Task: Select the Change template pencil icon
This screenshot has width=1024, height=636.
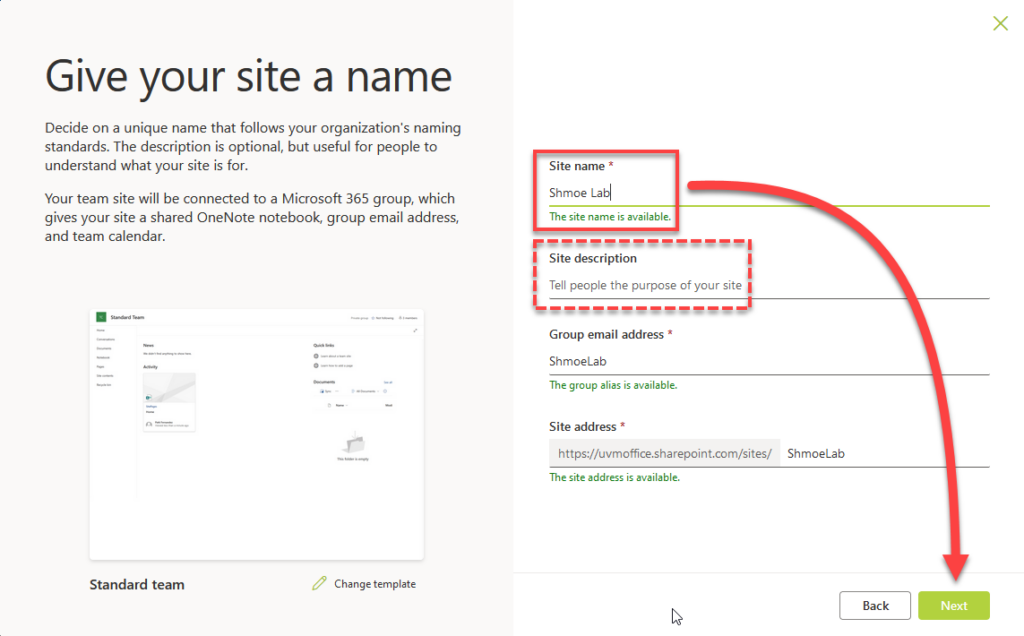Action: tap(320, 584)
